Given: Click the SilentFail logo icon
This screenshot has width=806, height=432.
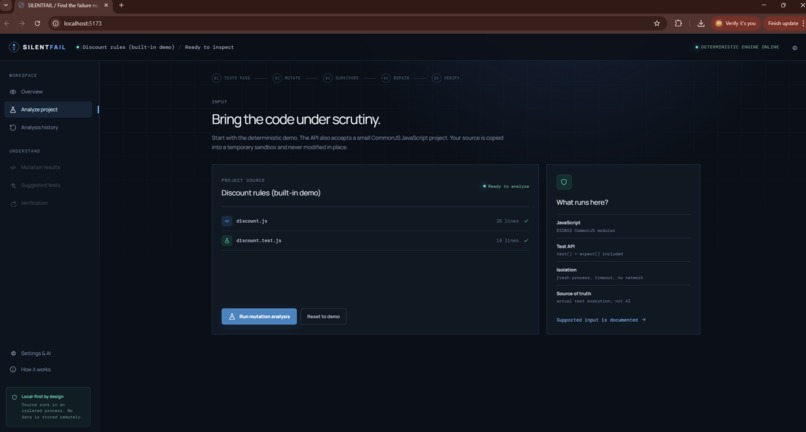Looking at the screenshot, I should pyautogui.click(x=14, y=47).
